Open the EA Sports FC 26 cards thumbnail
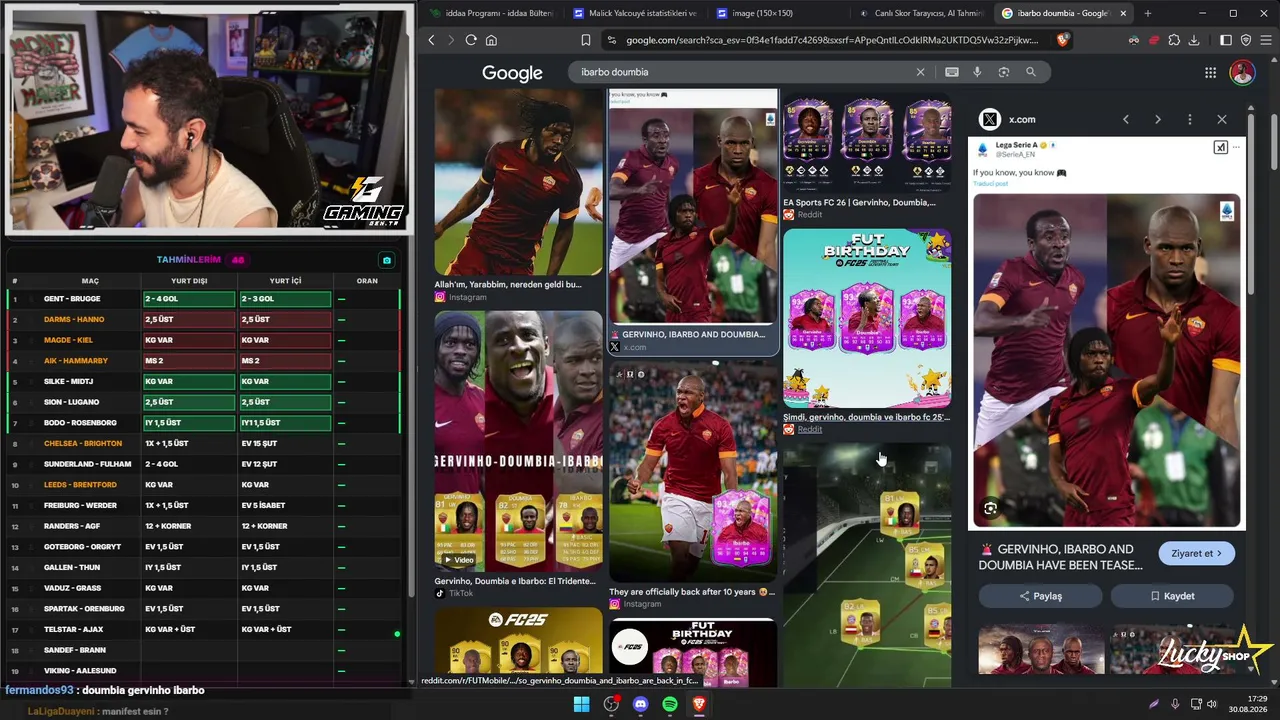Viewport: 1280px width, 720px height. [x=867, y=142]
